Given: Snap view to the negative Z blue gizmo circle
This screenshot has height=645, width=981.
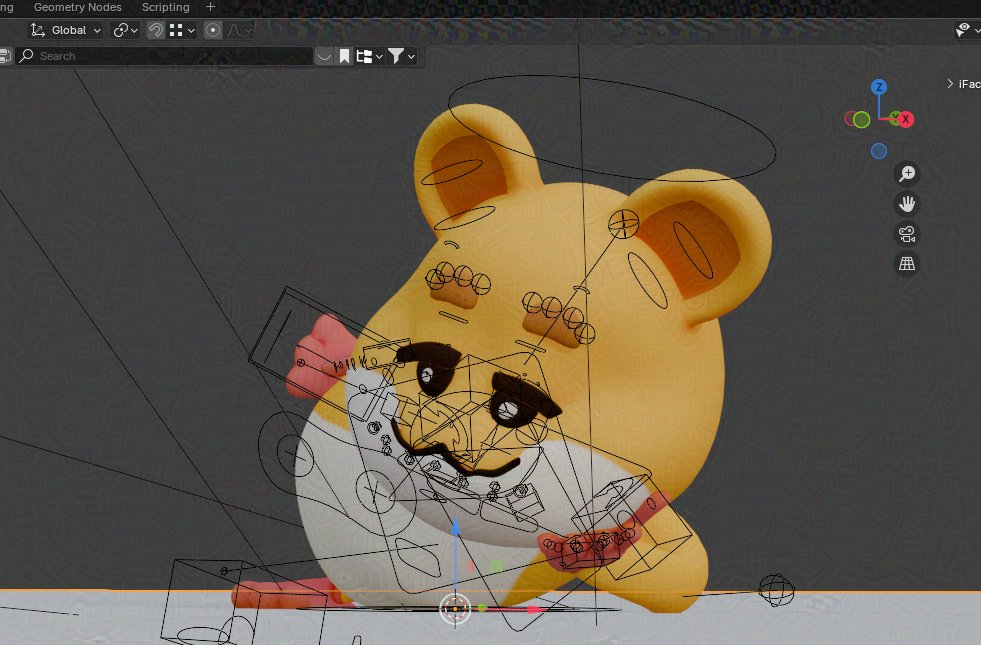Looking at the screenshot, I should [x=879, y=151].
